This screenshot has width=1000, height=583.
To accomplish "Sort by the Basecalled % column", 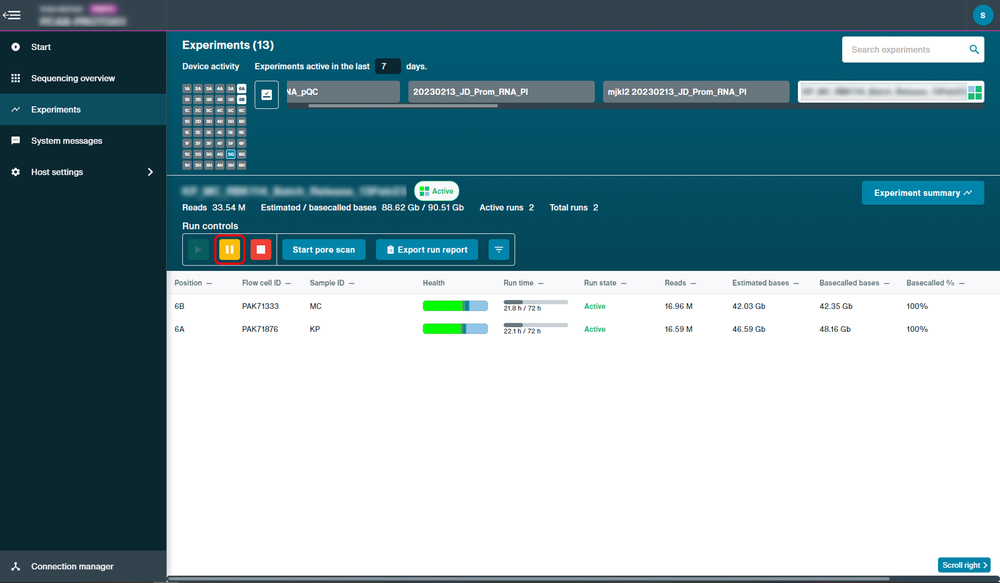I will coord(935,283).
